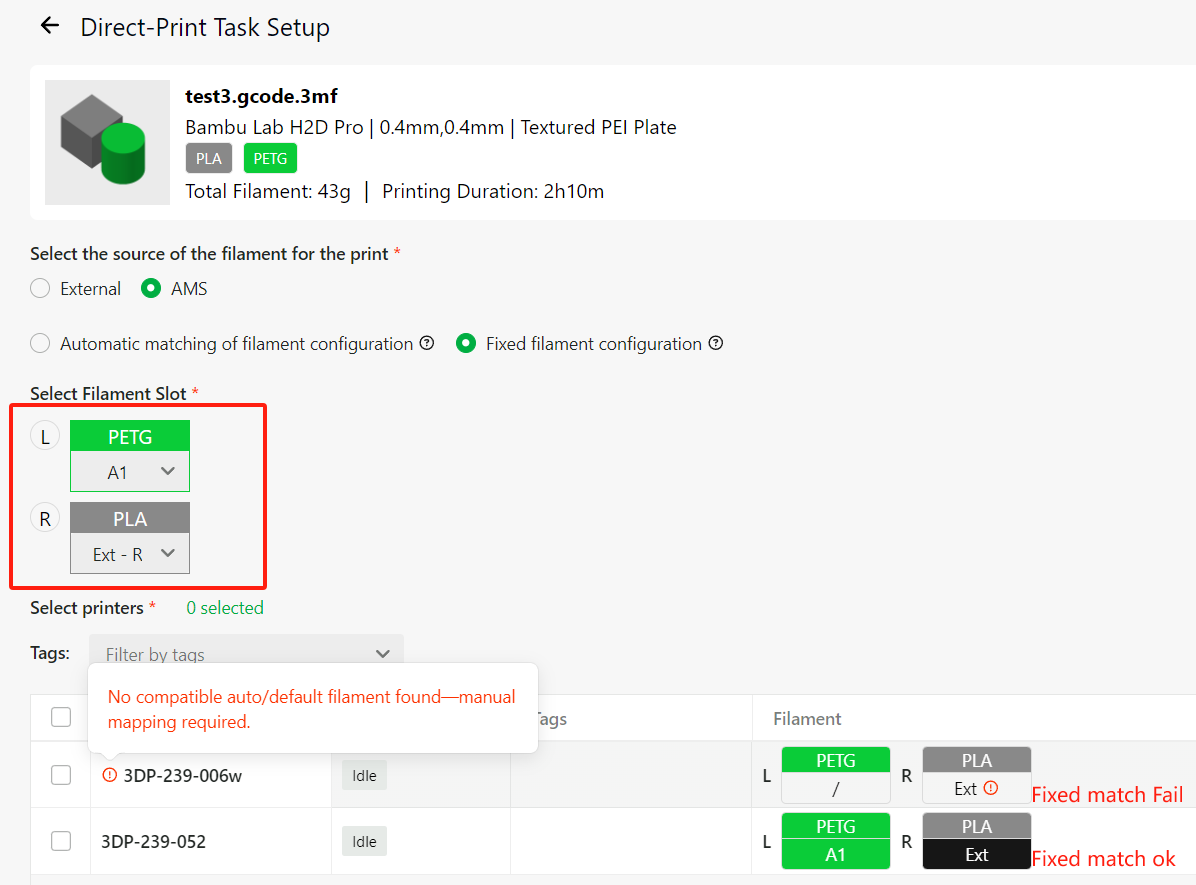
Task: Expand the Filter by tags dropdown
Action: 246,653
